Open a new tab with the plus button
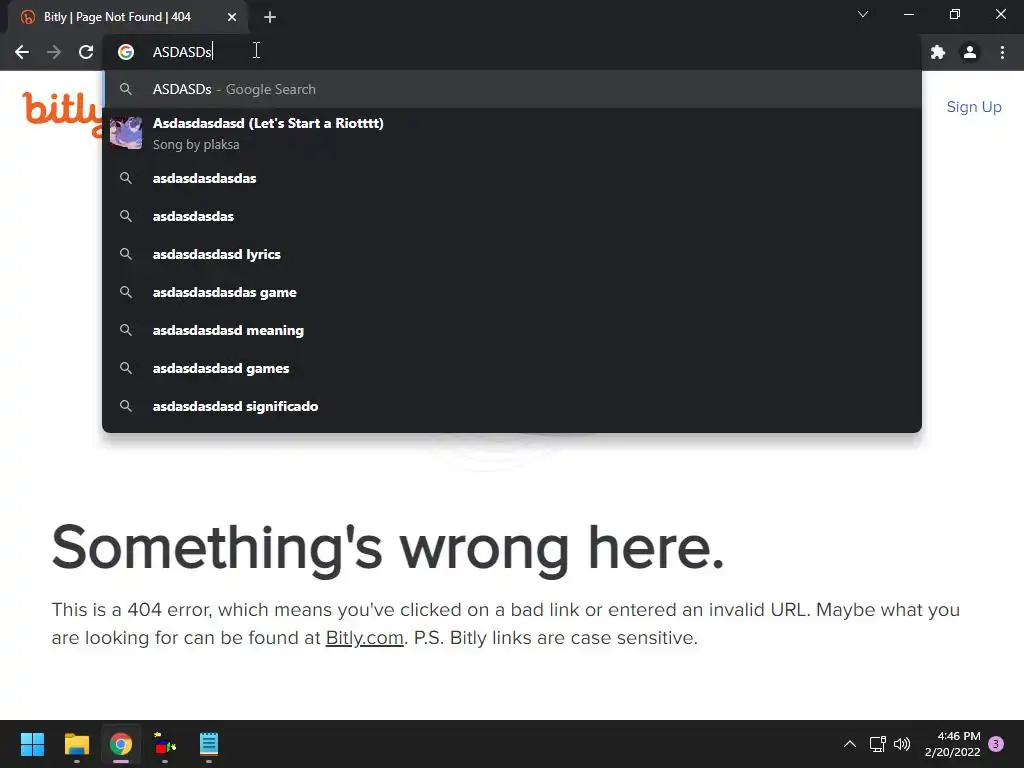This screenshot has height=768, width=1024. [270, 17]
